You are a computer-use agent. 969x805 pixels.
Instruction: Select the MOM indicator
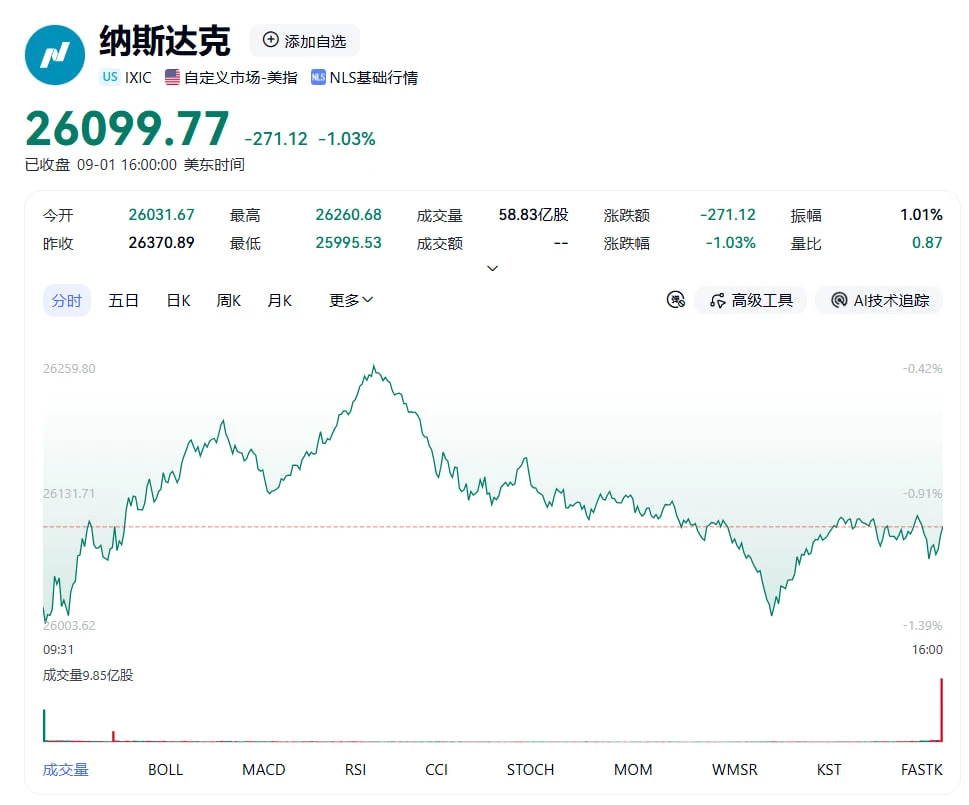click(x=633, y=769)
